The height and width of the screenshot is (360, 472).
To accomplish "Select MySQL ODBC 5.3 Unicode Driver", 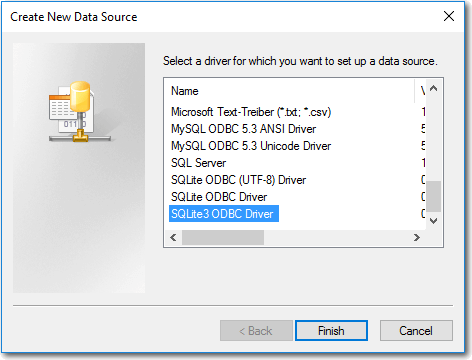I will [251, 146].
